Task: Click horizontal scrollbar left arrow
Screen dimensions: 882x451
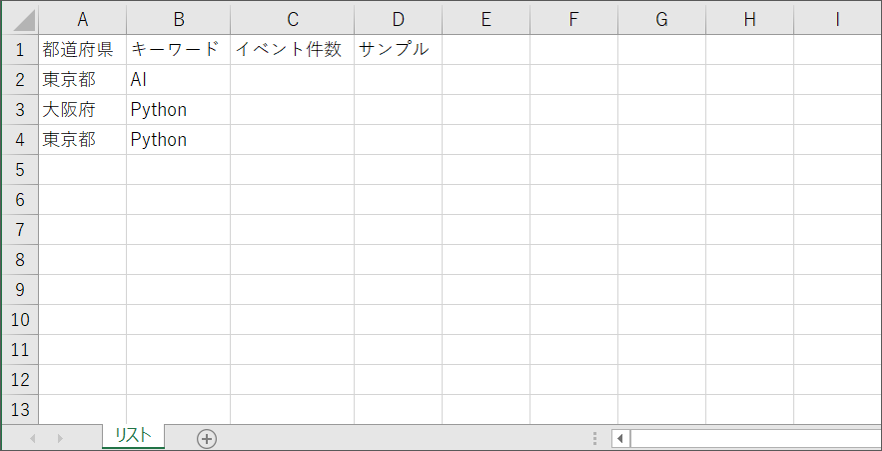Action: click(621, 438)
